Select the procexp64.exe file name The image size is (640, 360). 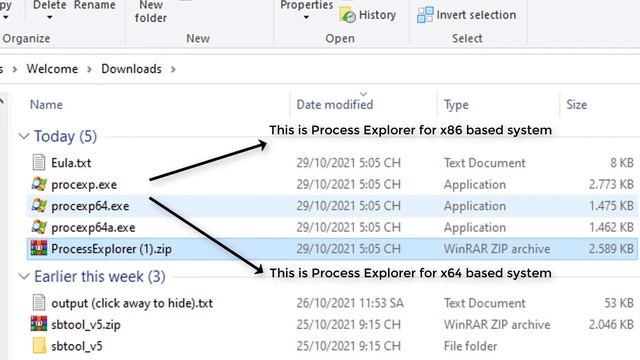pyautogui.click(x=90, y=206)
